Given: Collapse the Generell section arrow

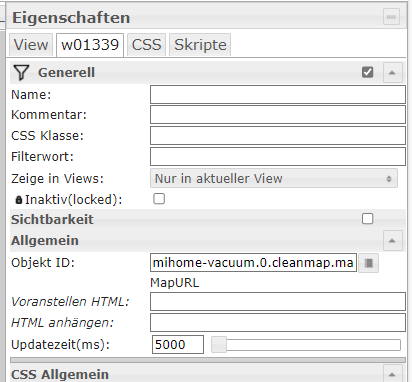Looking at the screenshot, I should (x=392, y=72).
